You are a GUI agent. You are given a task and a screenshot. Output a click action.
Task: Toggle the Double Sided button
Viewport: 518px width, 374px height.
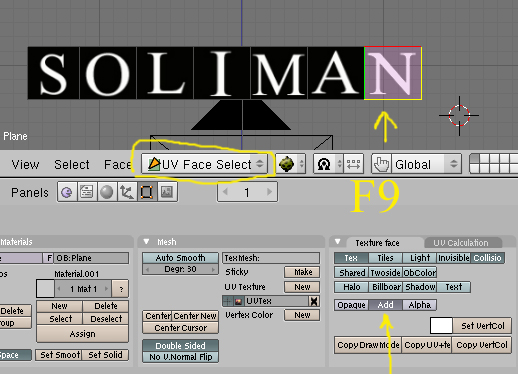180,346
